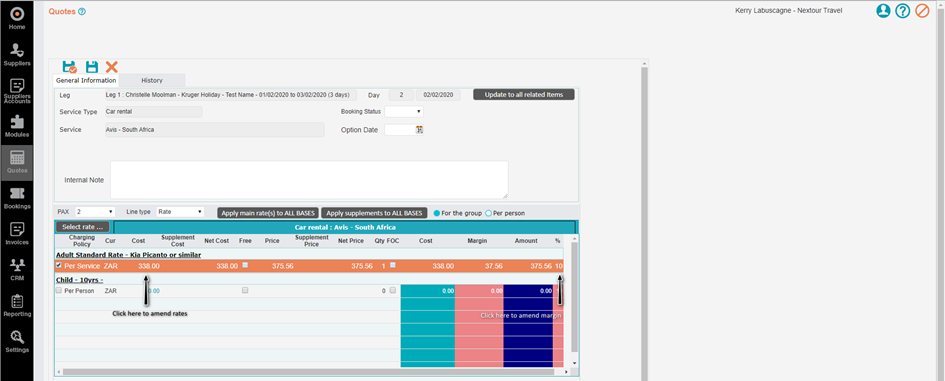Open the Bookings sidebar item

pyautogui.click(x=17, y=197)
